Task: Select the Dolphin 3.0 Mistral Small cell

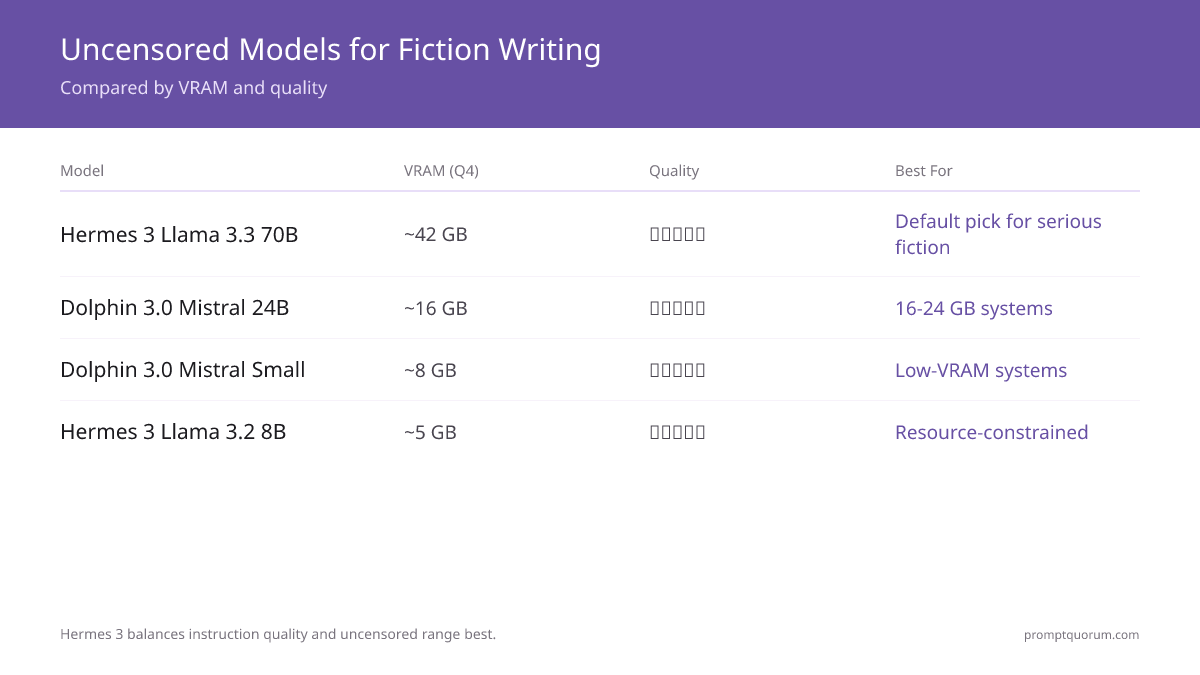Action: (x=183, y=370)
